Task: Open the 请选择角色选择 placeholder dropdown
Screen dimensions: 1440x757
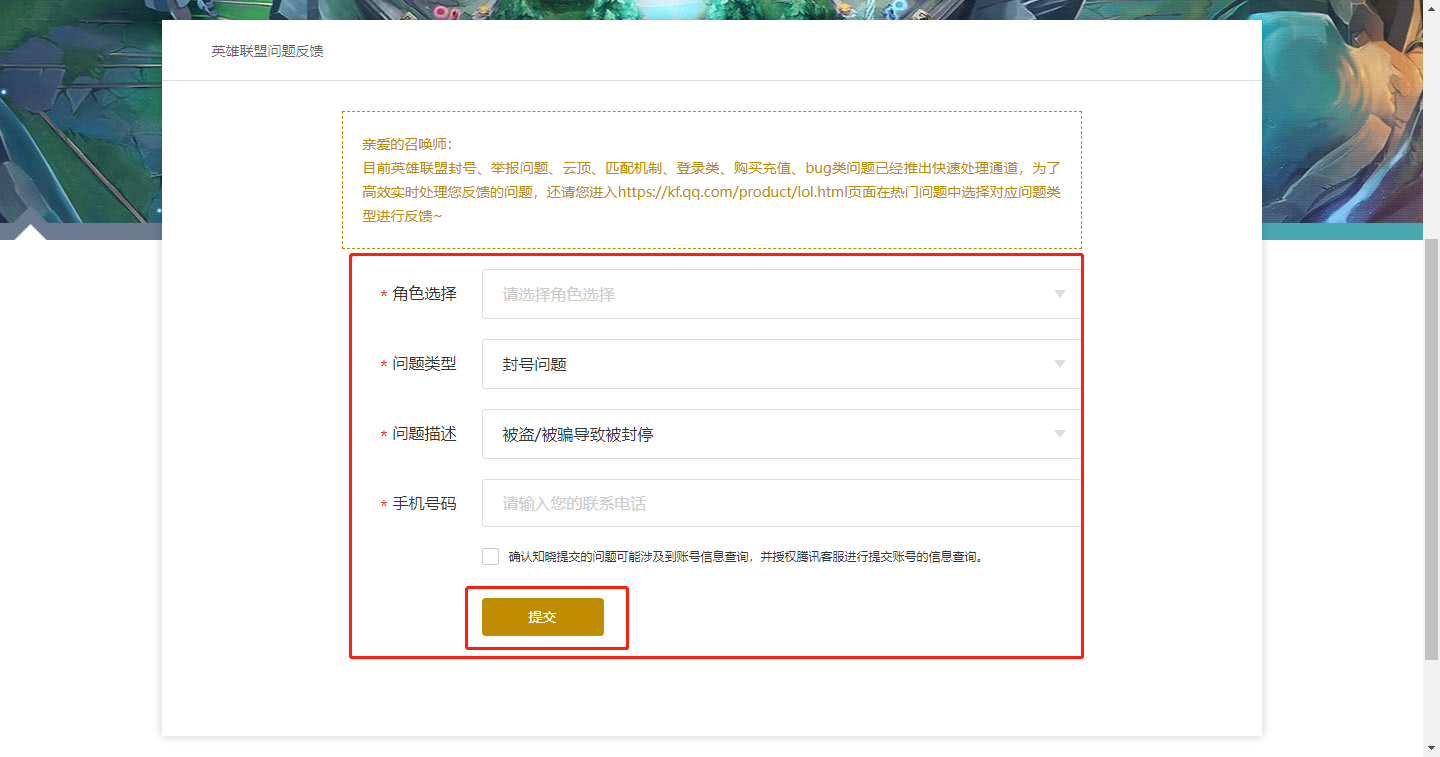Action: coord(781,294)
